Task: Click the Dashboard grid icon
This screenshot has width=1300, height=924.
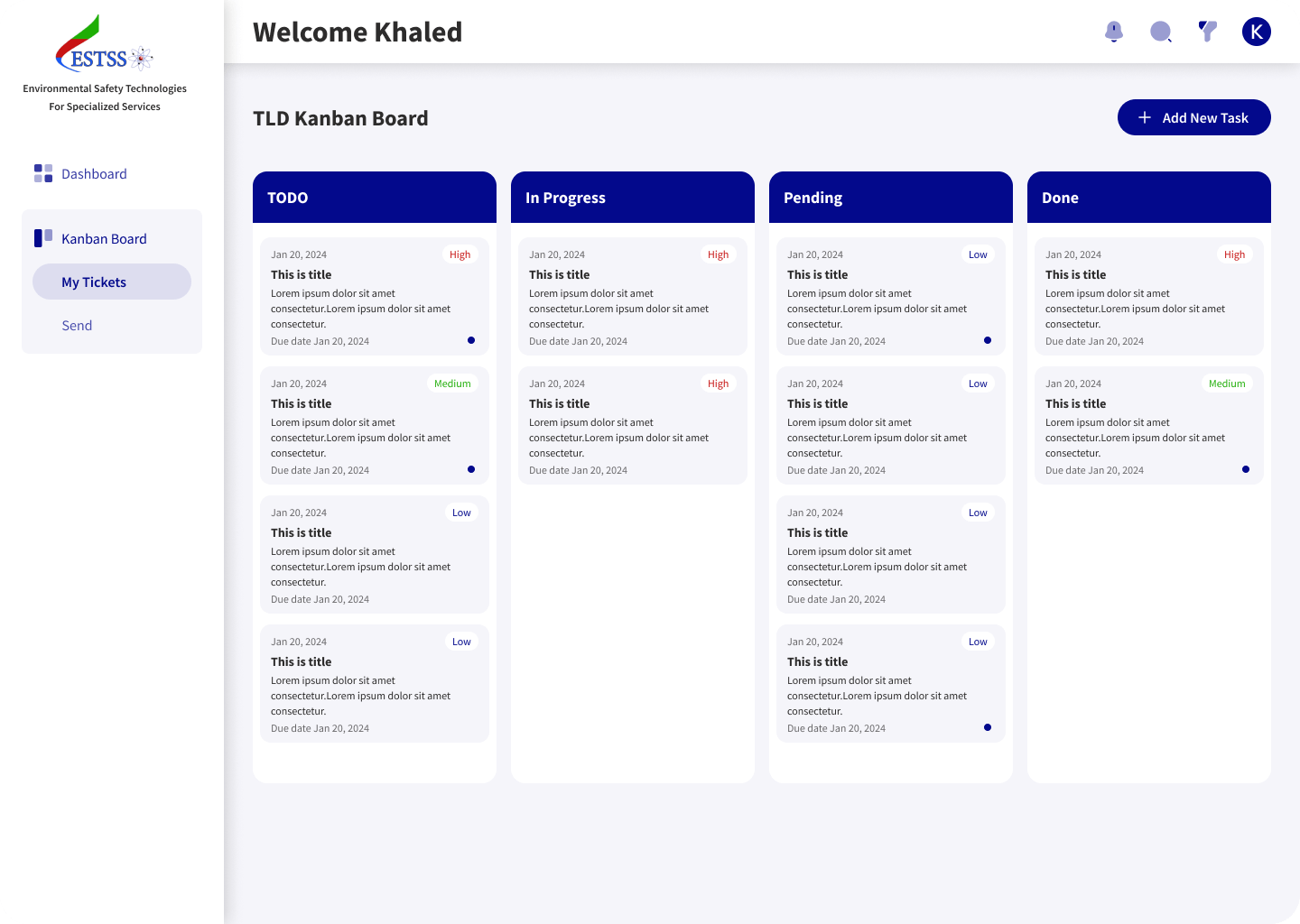Action: (x=43, y=173)
